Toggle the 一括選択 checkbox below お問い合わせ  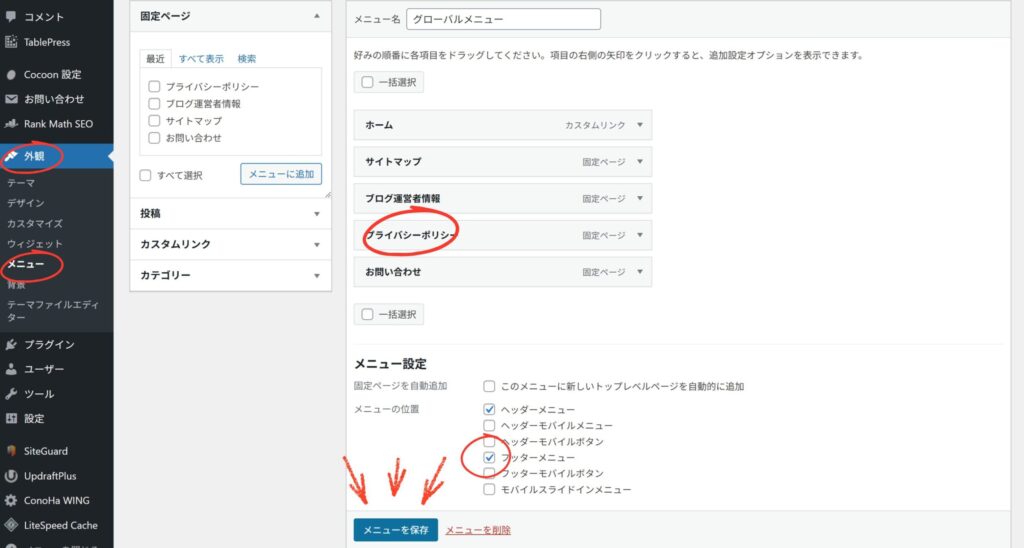coord(368,314)
